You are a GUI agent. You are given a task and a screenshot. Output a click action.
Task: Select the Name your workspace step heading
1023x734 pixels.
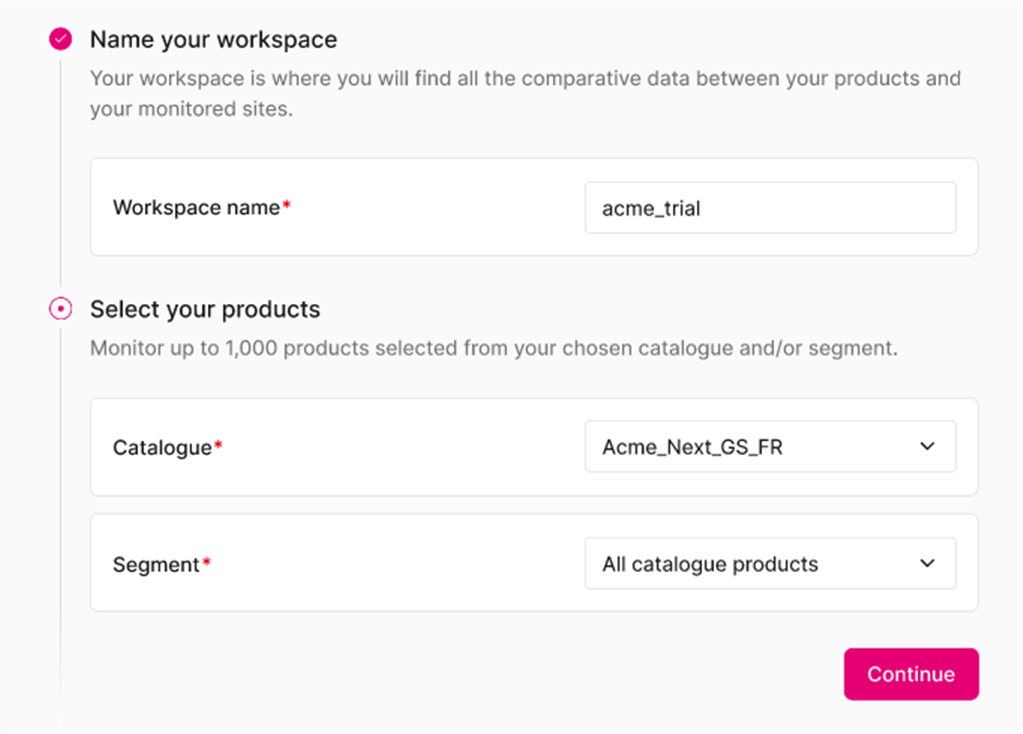pyautogui.click(x=213, y=40)
